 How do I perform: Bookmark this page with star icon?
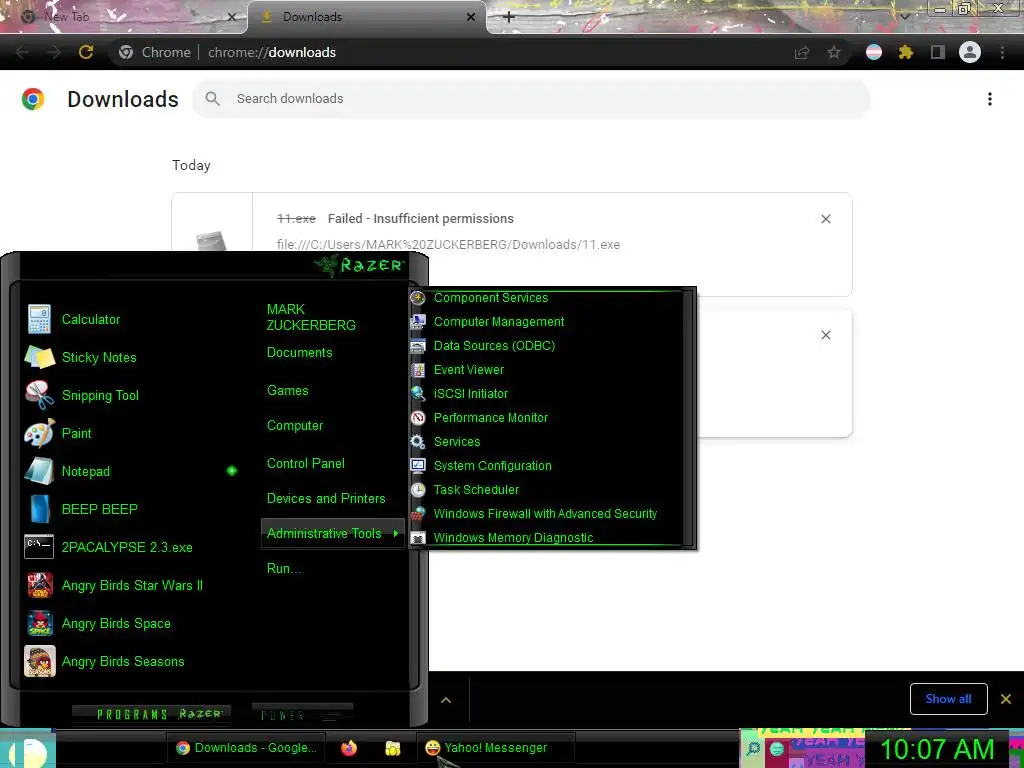click(834, 52)
